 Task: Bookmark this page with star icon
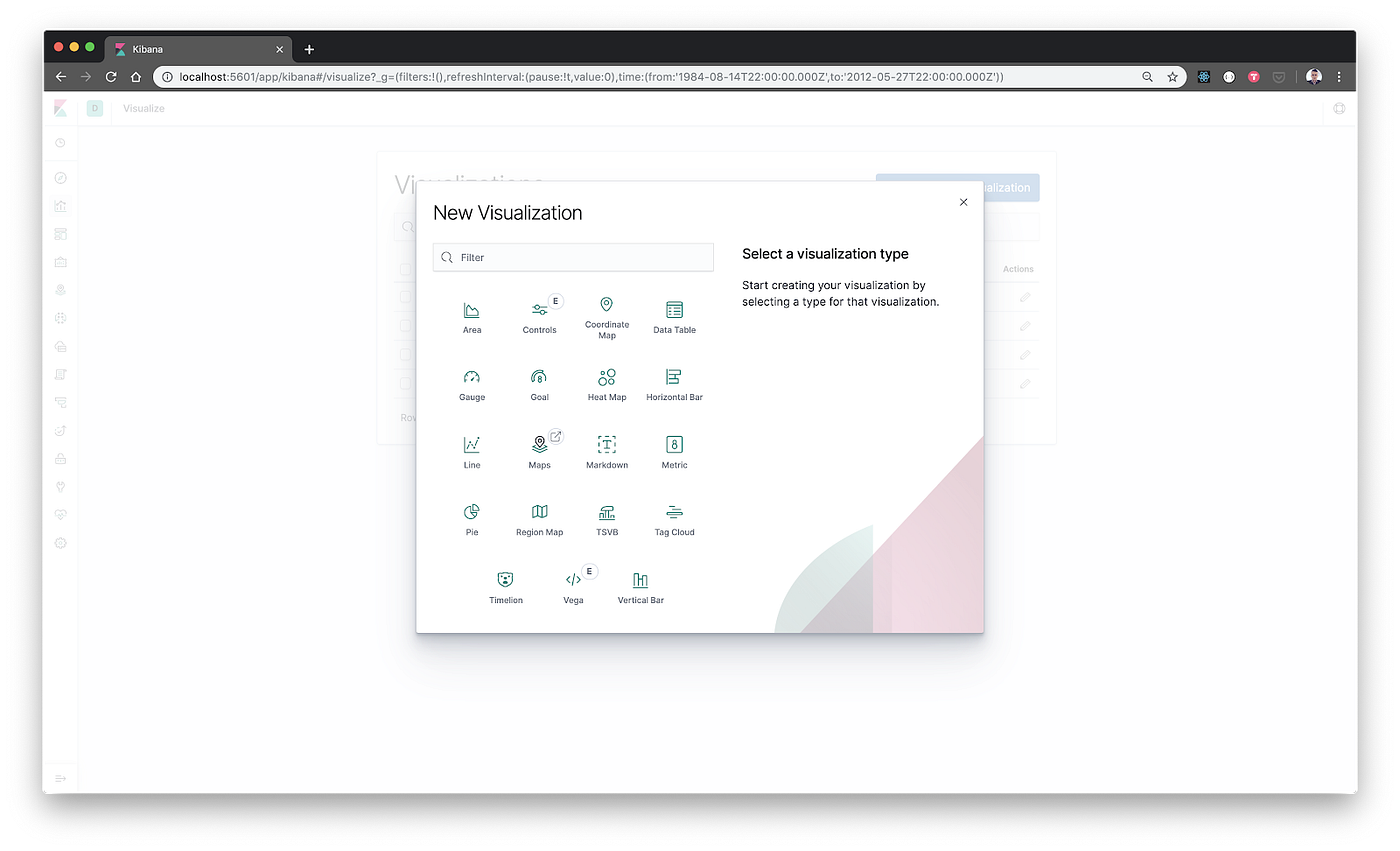[x=1172, y=77]
